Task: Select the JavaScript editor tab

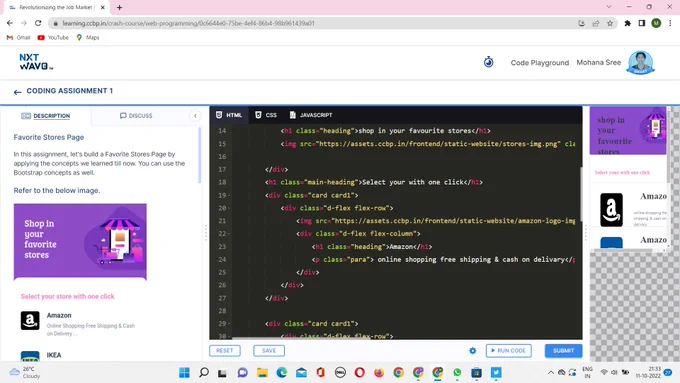Action: (311, 115)
